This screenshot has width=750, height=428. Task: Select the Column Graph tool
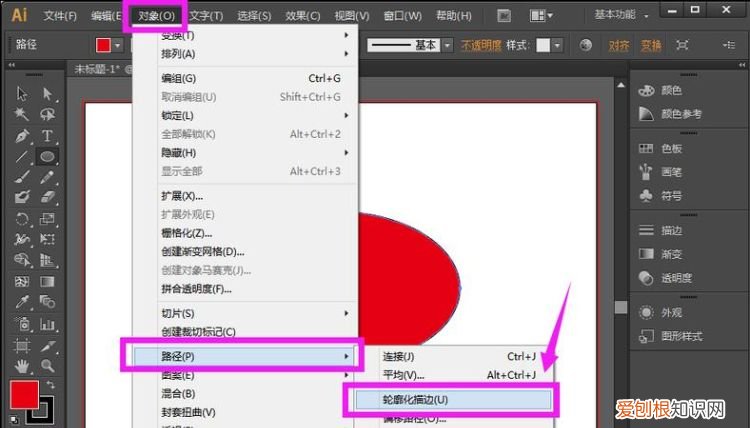47,324
